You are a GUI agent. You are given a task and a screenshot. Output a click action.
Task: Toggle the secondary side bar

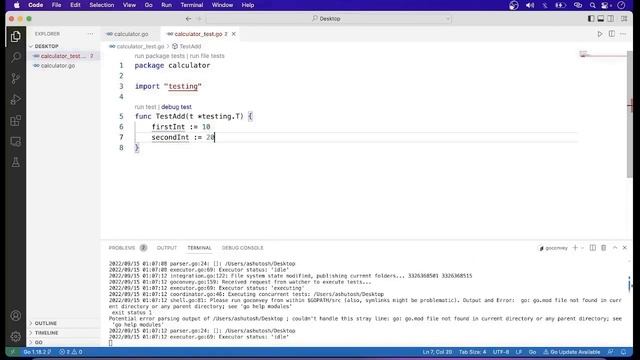pos(611,19)
